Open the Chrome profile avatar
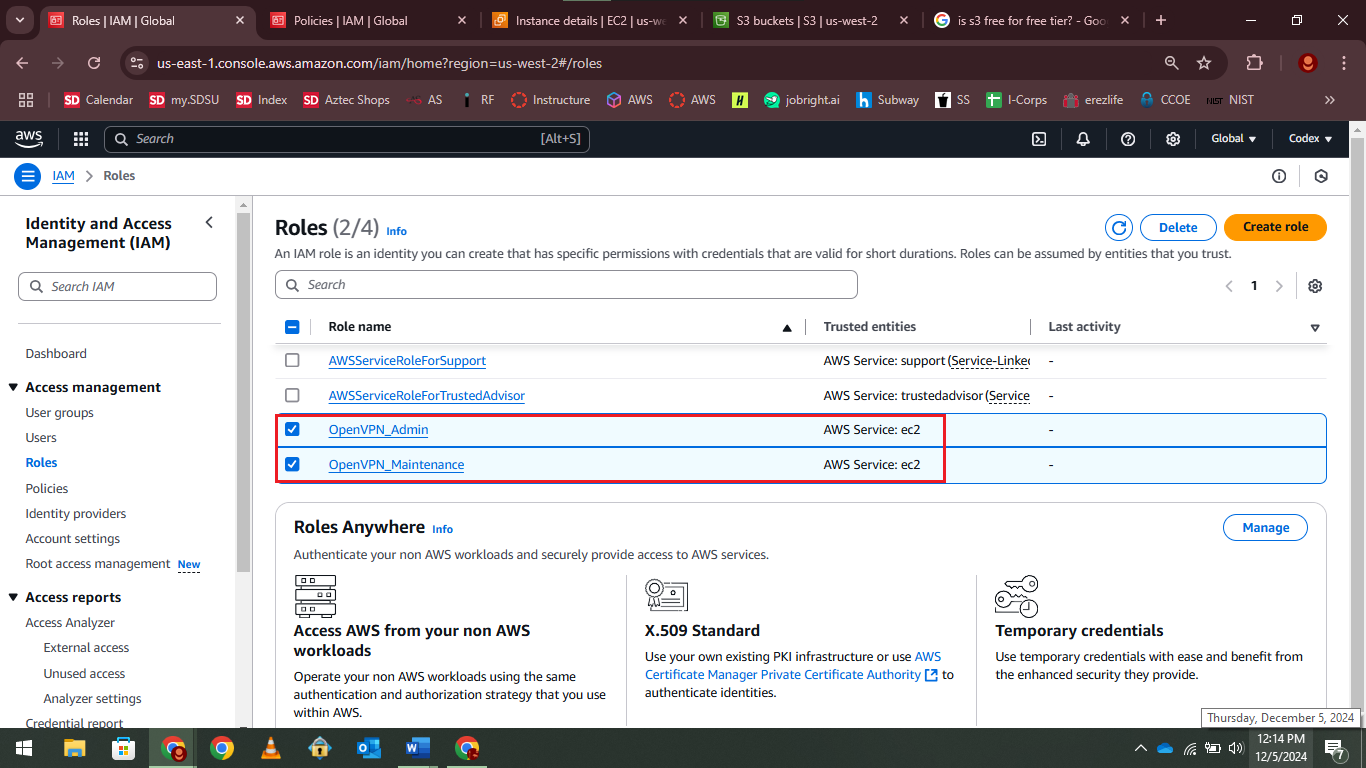 pyautogui.click(x=1307, y=63)
